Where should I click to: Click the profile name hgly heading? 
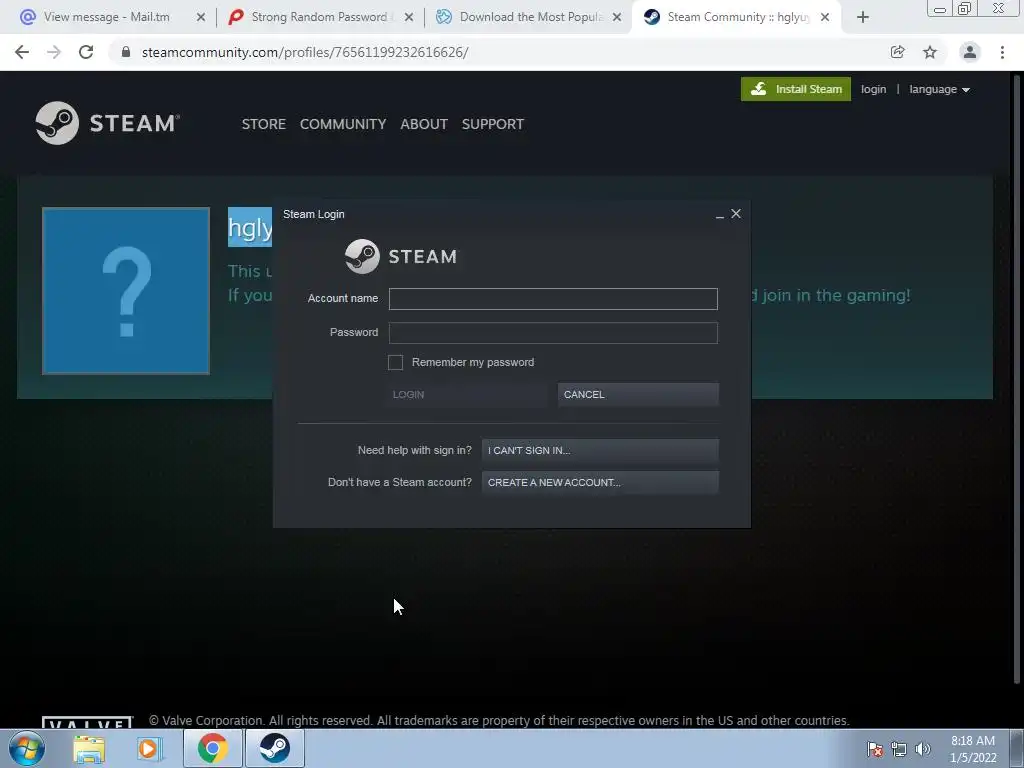(x=250, y=227)
